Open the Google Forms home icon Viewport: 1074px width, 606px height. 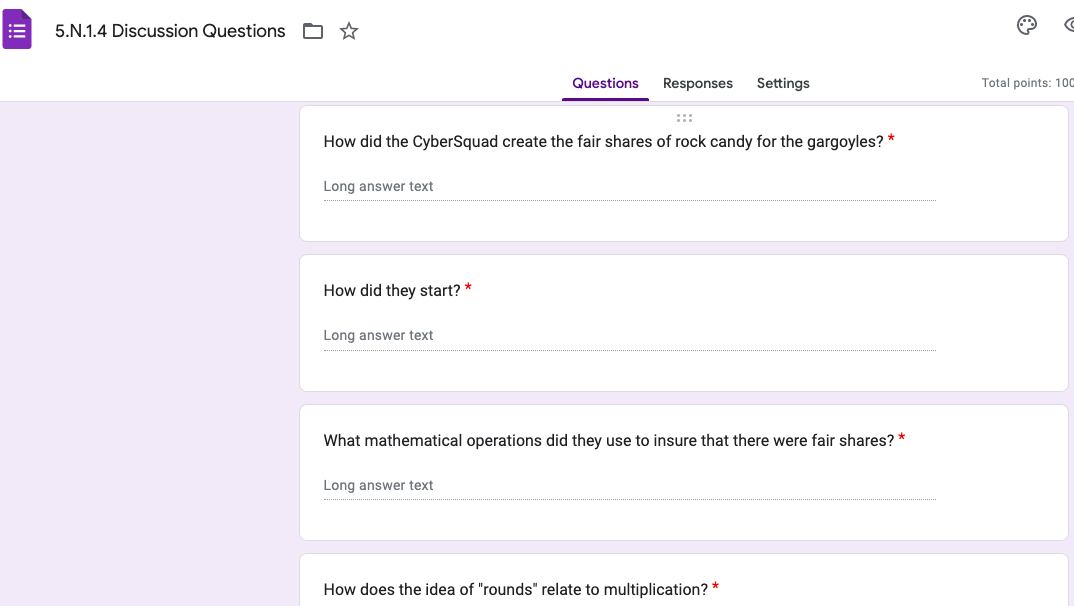point(17,30)
